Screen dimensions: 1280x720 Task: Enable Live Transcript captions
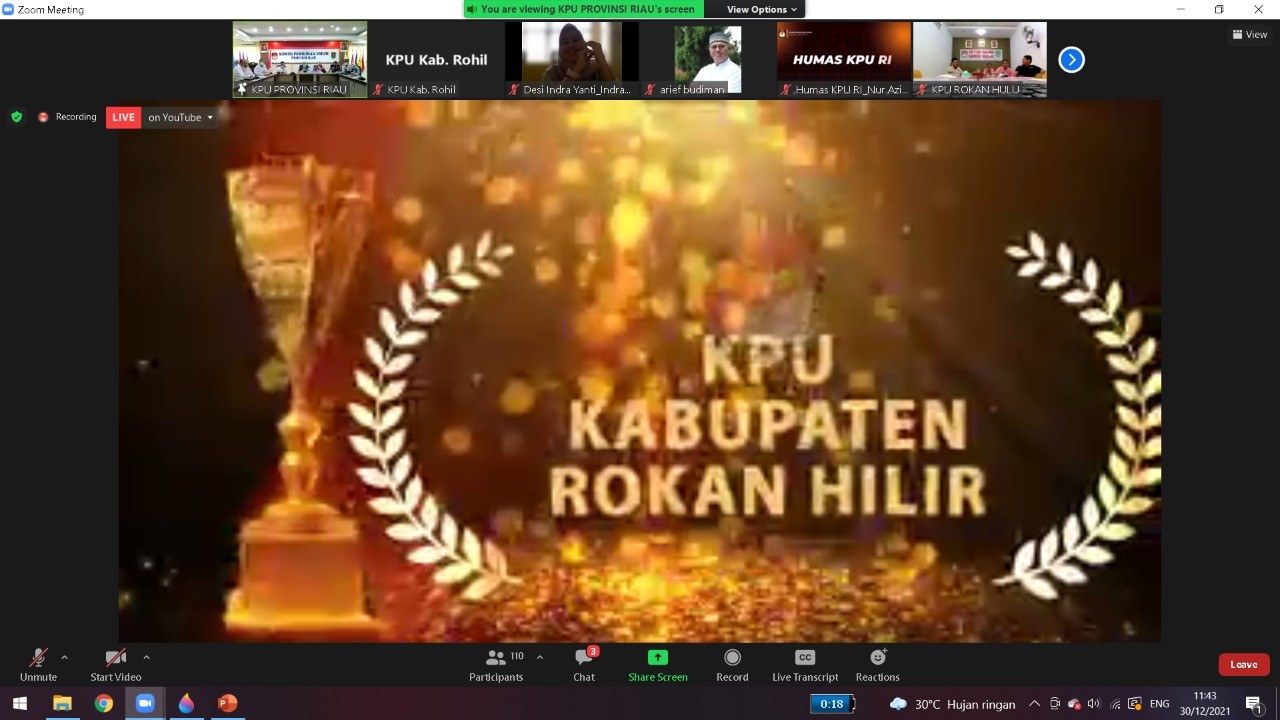click(804, 665)
